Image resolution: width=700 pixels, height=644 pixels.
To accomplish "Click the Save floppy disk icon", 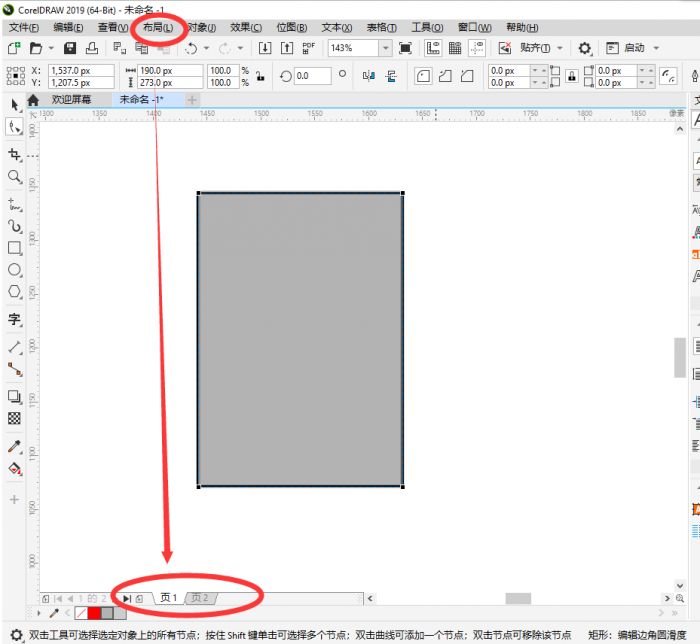I will (70, 48).
